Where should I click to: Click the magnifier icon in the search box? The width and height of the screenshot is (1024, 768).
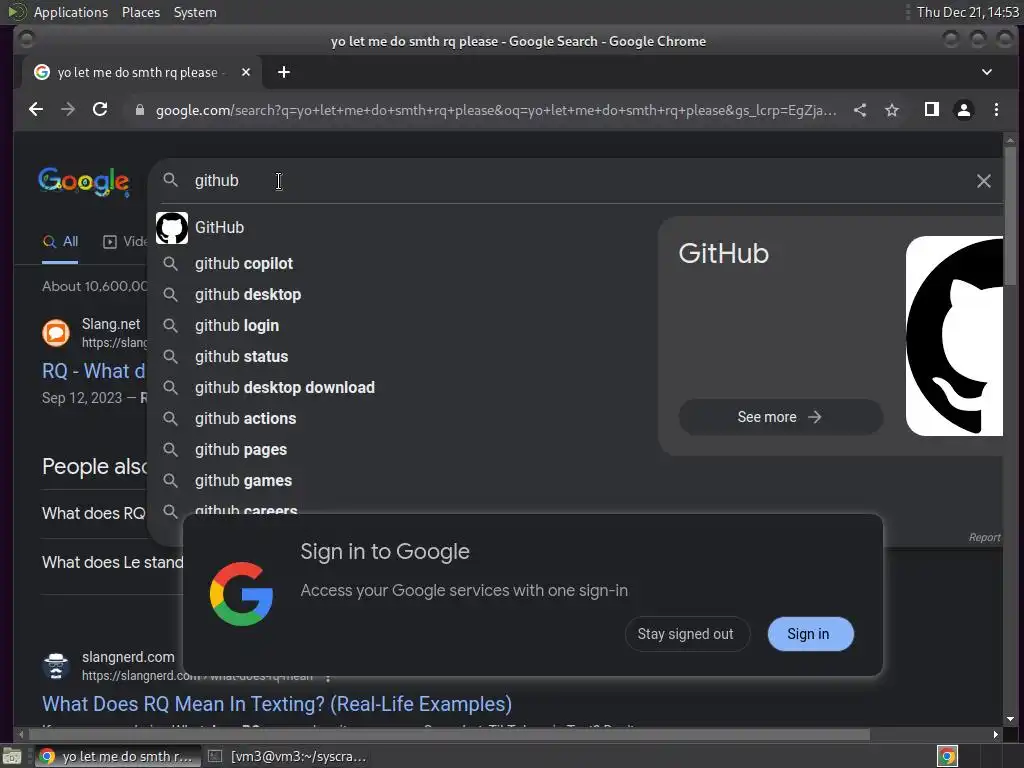pos(170,180)
